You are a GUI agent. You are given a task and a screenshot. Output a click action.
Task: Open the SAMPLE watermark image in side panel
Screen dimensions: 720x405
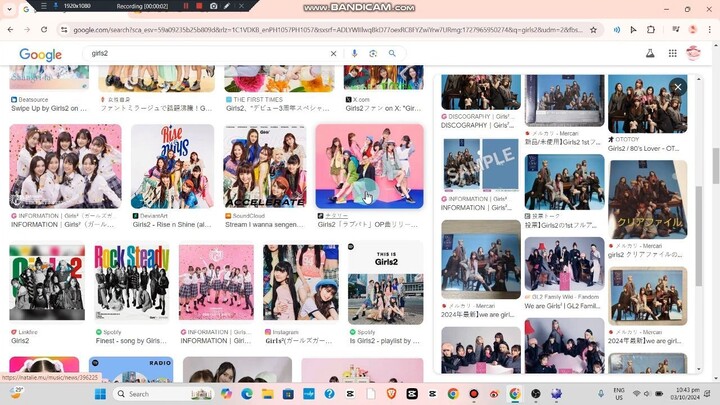pyautogui.click(x=481, y=165)
